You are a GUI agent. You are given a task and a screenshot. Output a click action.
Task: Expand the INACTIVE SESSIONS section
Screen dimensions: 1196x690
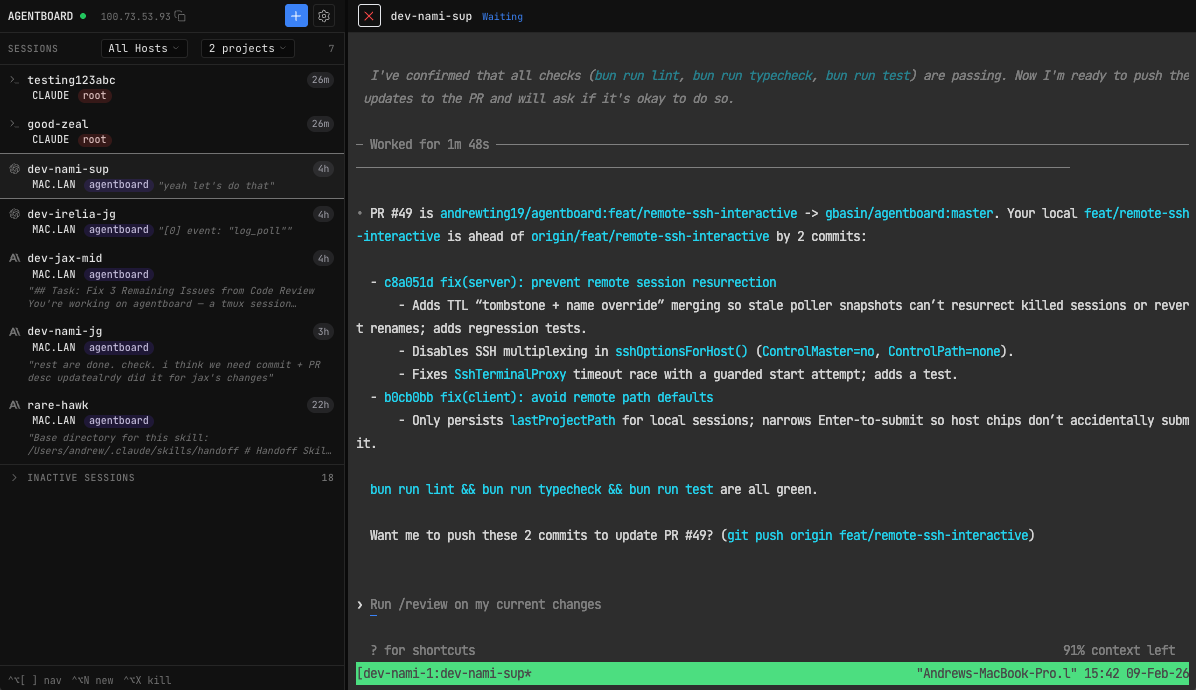click(x=76, y=477)
